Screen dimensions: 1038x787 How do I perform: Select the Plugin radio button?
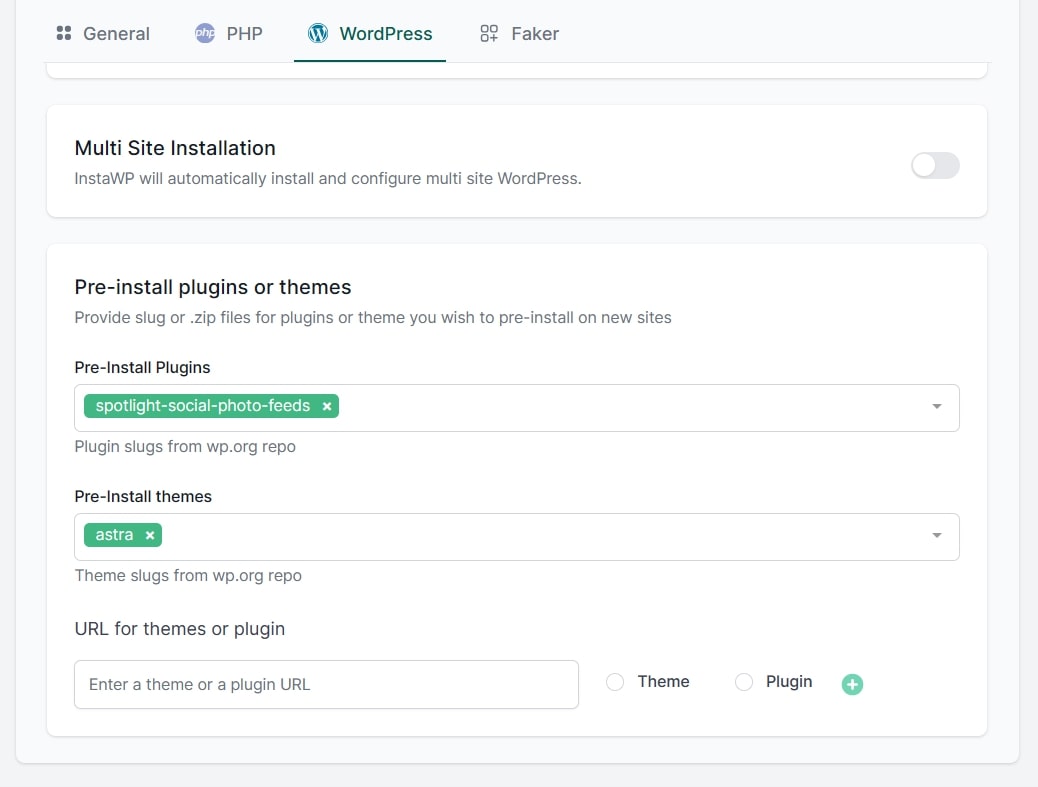[x=744, y=682]
